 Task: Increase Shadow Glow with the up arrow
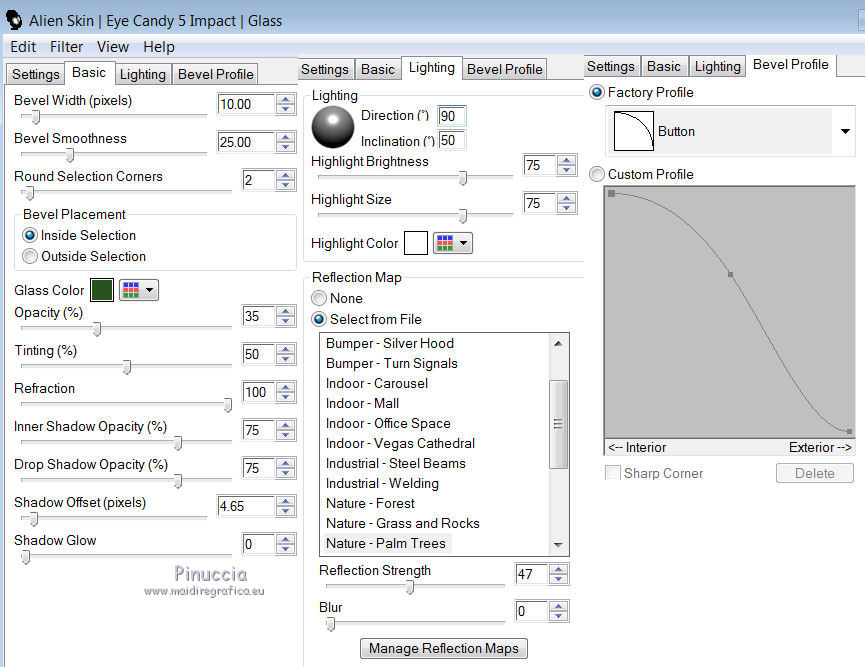(285, 539)
